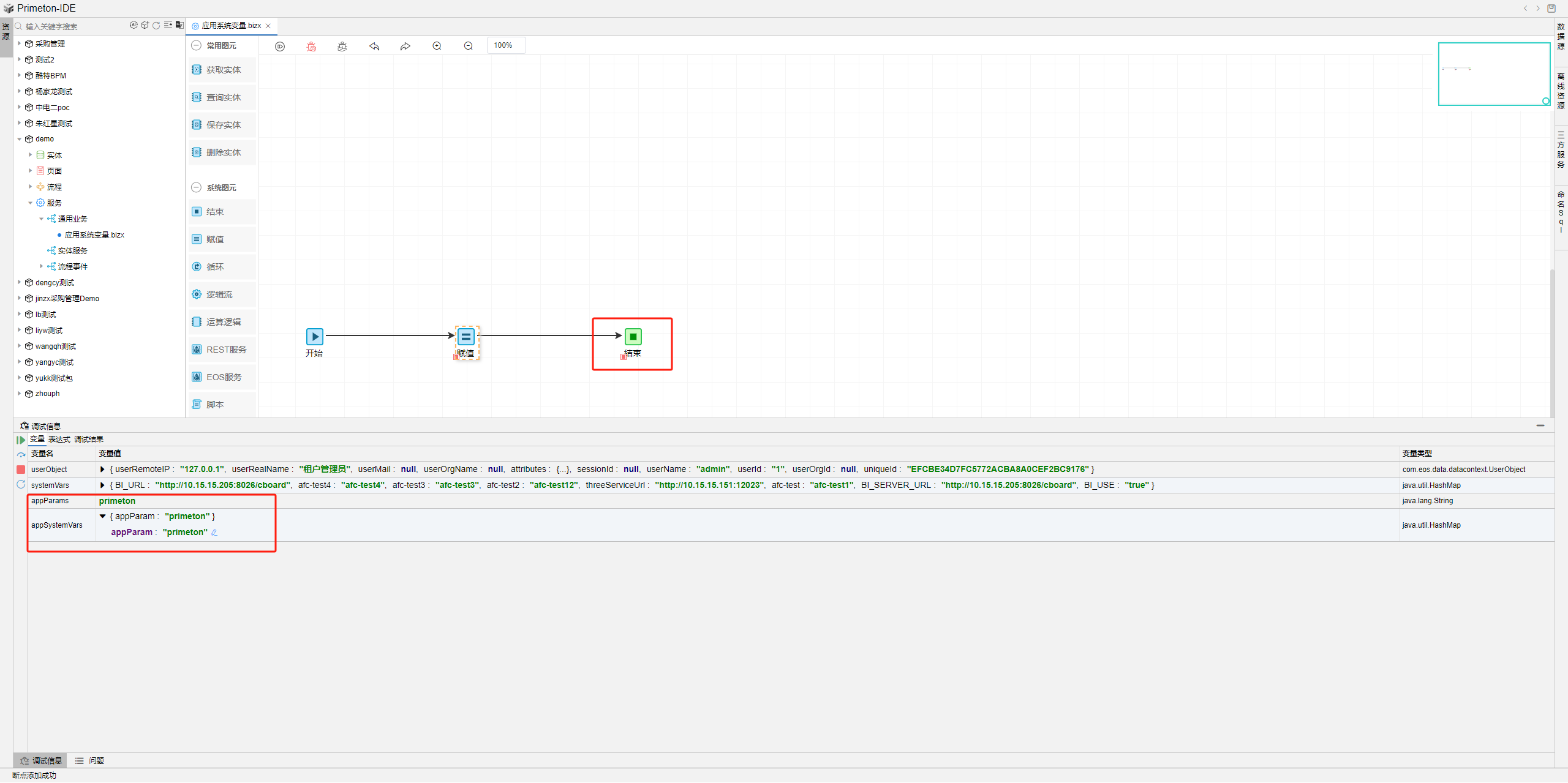Click the zoom in magnifier icon
Screen dimensions: 1568x783
coord(437,47)
